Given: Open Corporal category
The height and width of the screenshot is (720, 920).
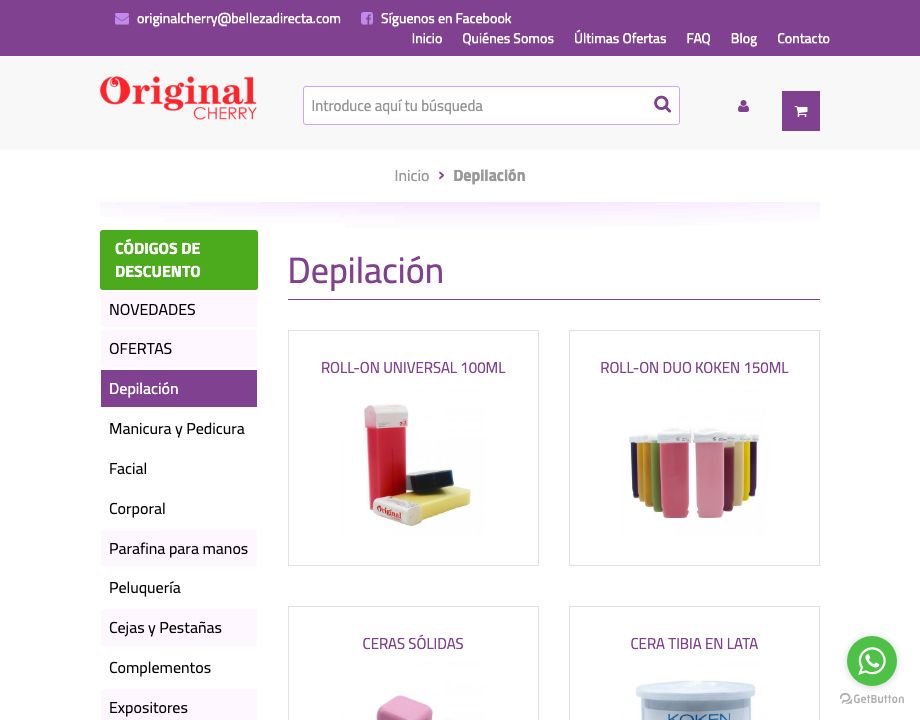Looking at the screenshot, I should click(179, 509).
